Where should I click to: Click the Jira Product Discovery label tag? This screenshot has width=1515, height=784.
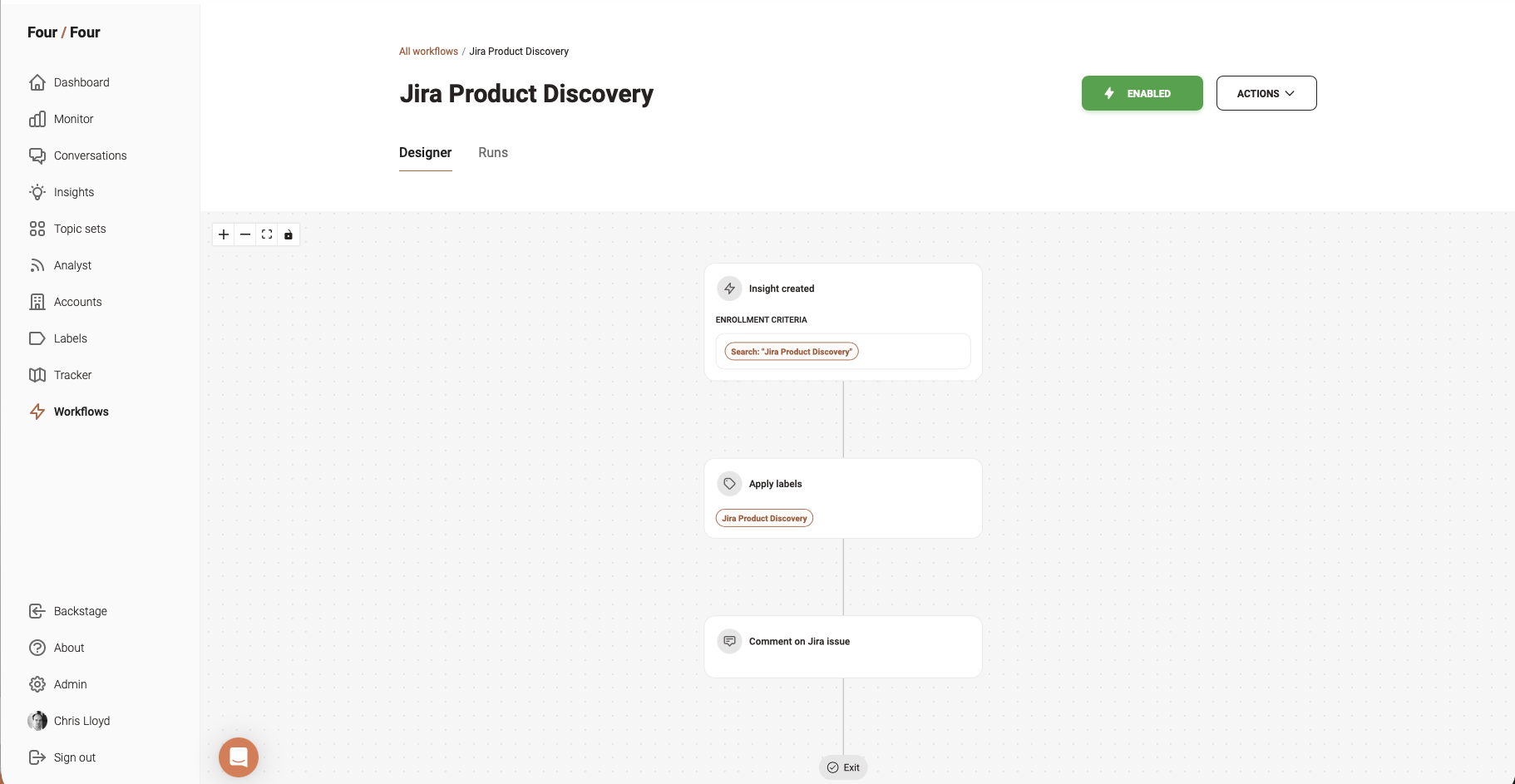click(x=764, y=518)
